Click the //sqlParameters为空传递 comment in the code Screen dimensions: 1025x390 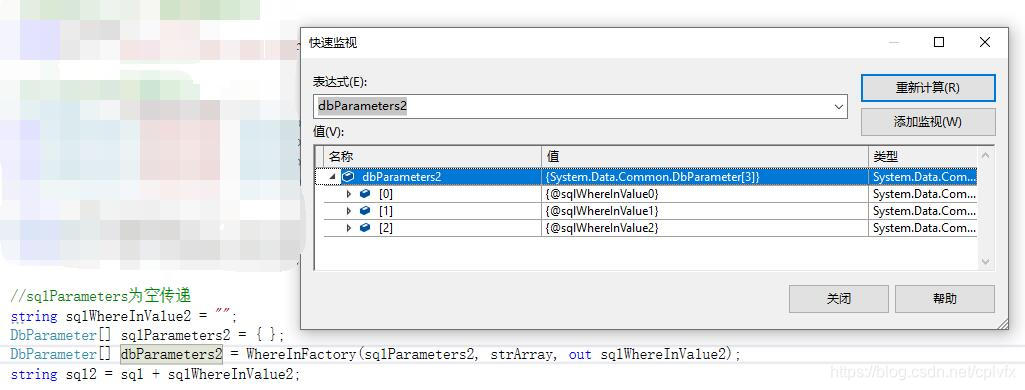(101, 296)
